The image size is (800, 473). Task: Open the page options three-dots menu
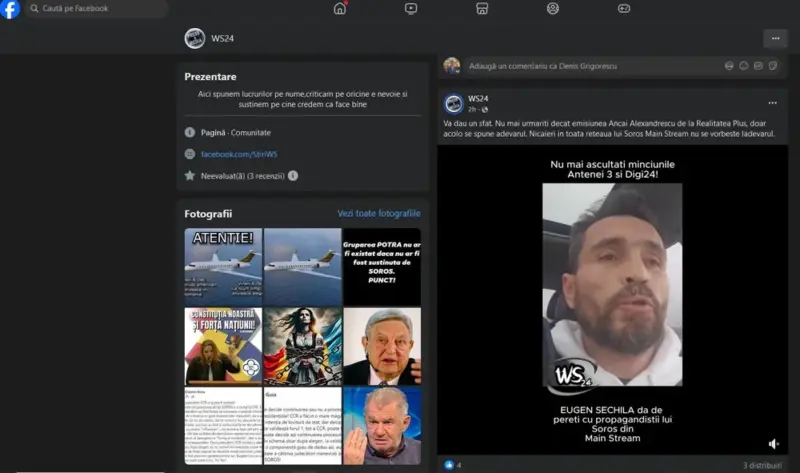[775, 38]
